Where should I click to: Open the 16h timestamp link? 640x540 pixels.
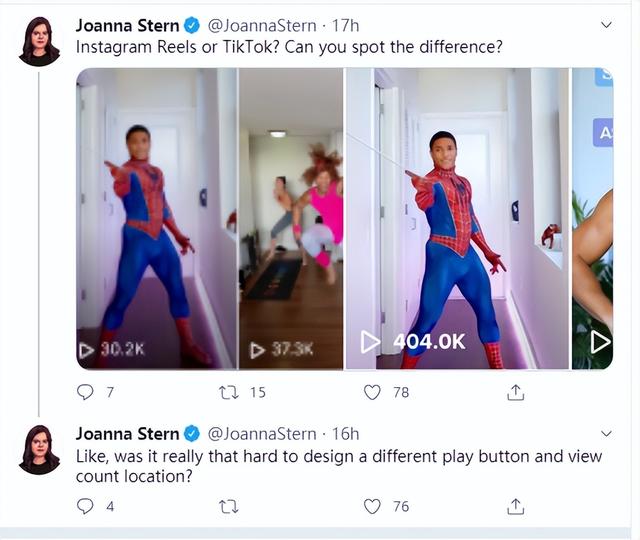(345, 434)
